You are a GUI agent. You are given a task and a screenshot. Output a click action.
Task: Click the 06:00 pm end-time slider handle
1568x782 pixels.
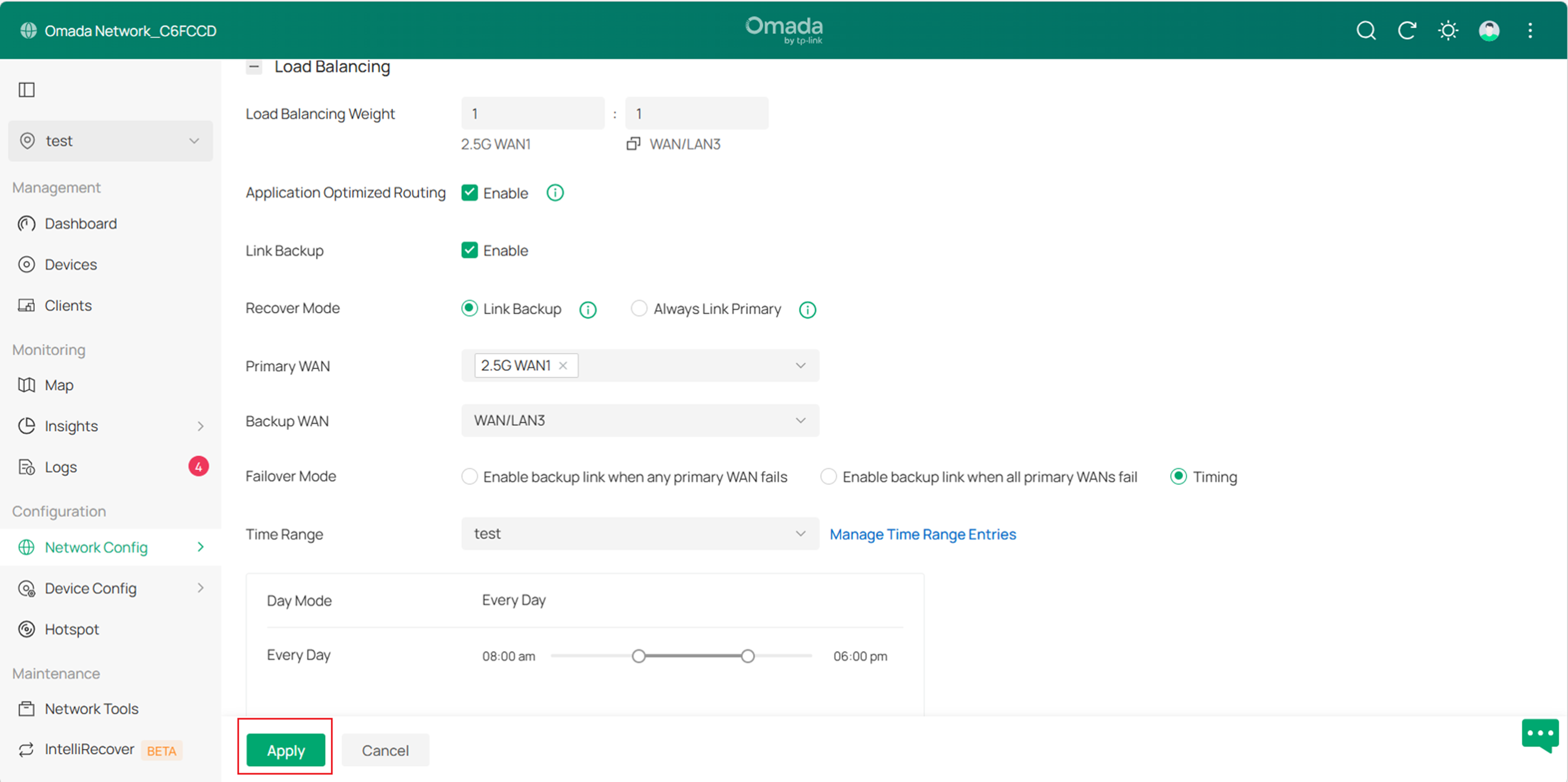click(x=748, y=656)
